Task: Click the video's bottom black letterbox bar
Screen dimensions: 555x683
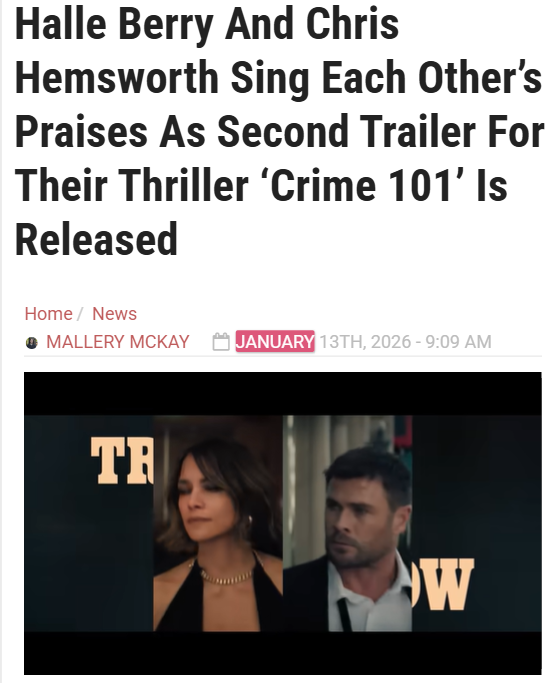Action: click(x=283, y=653)
